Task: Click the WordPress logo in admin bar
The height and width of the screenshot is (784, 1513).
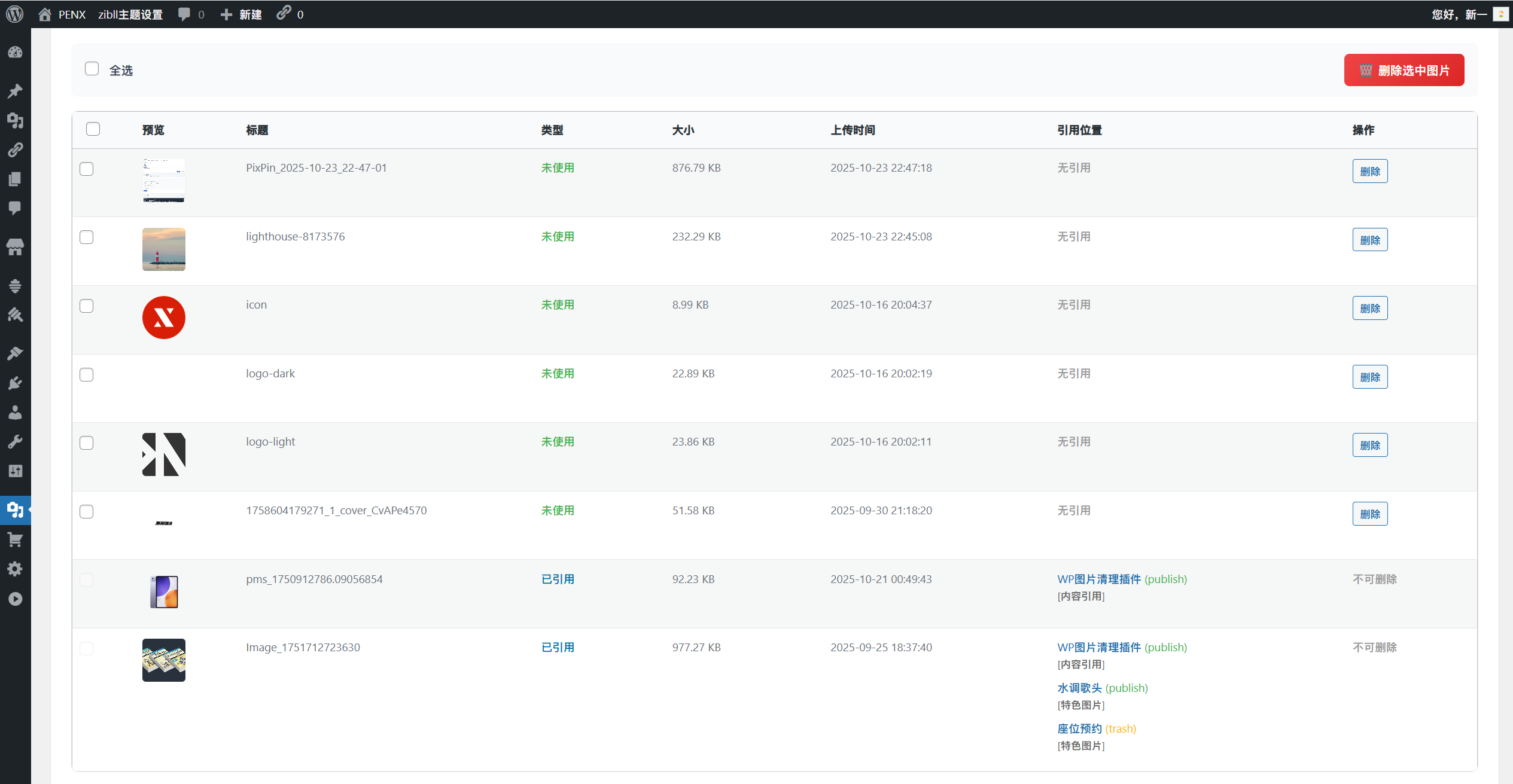Action: click(x=14, y=14)
